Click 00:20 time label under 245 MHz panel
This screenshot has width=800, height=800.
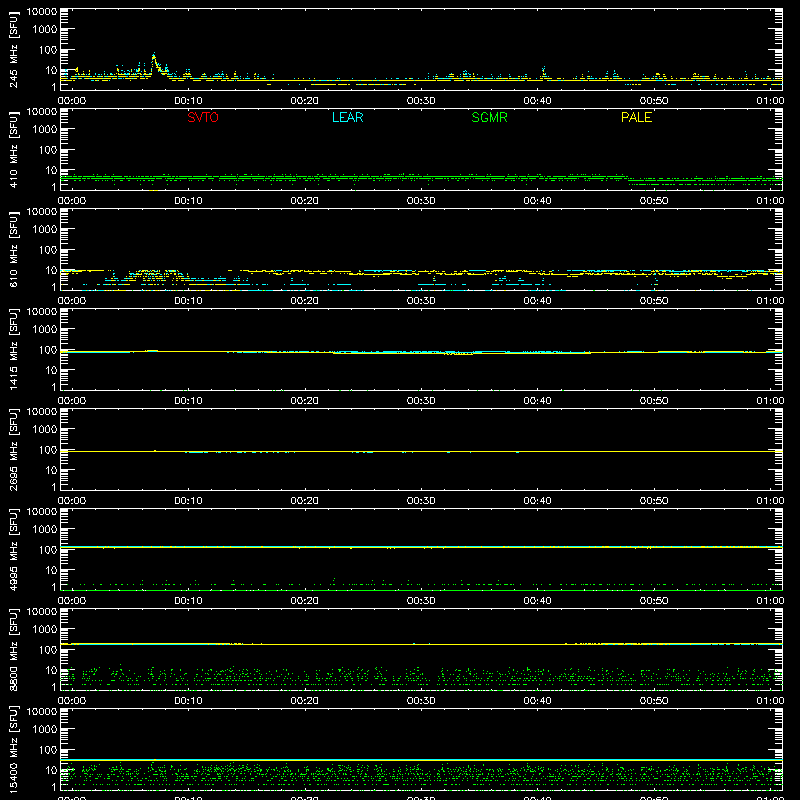305,101
